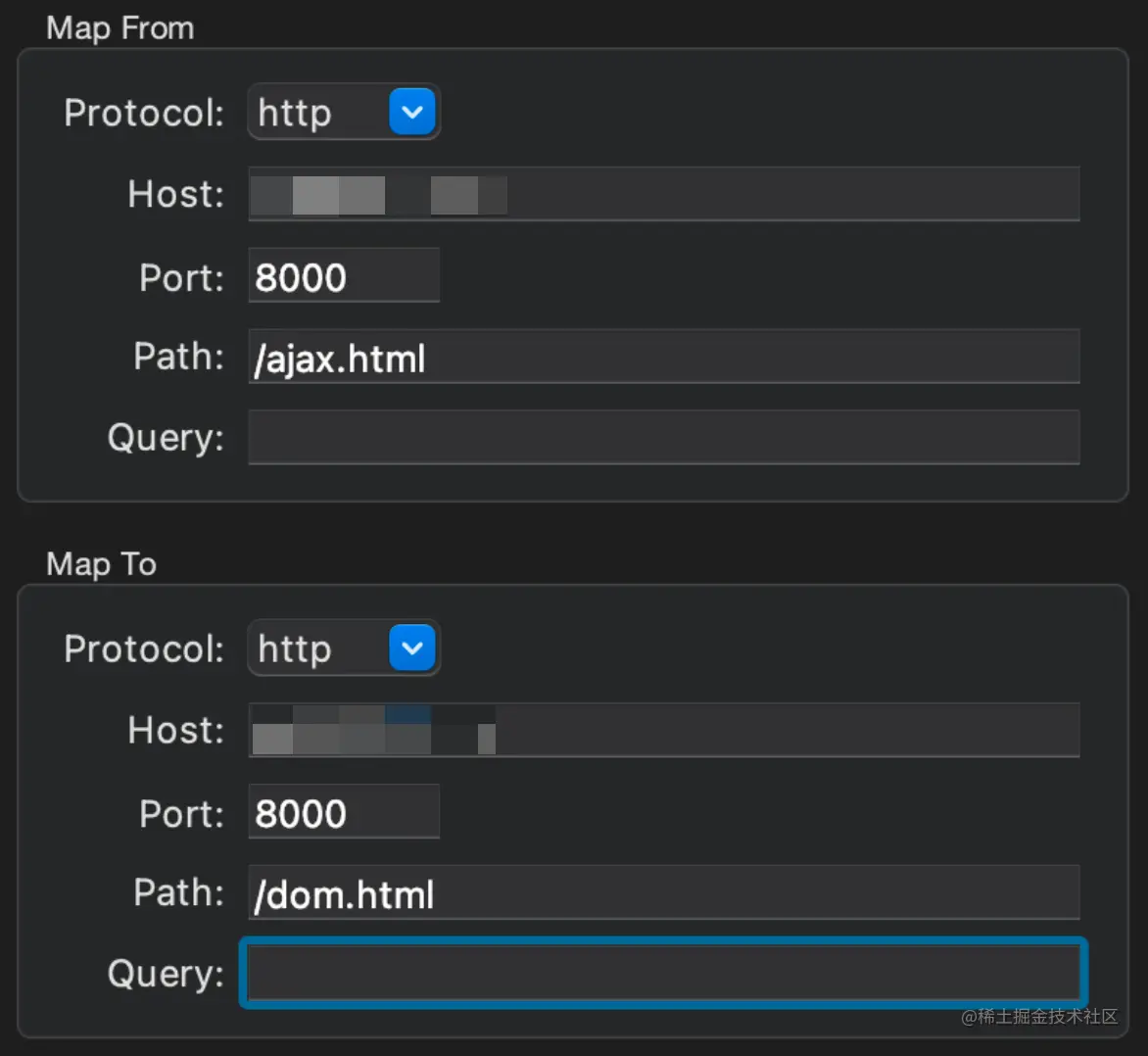Click the Path field containing /dom.html
1148x1056 pixels.
click(x=663, y=893)
